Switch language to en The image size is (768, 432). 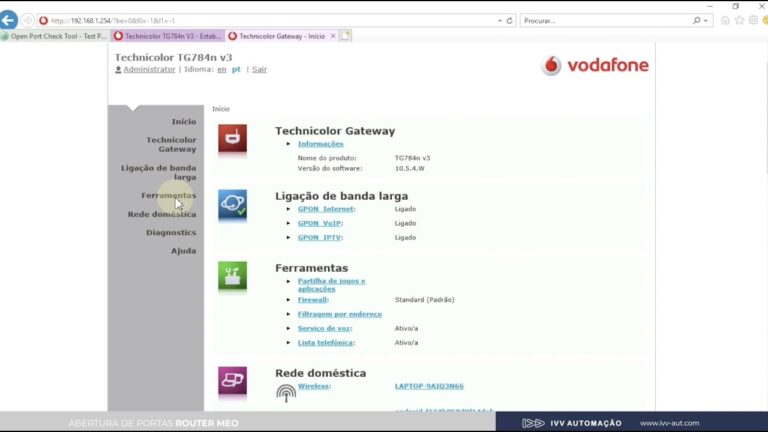click(x=222, y=70)
